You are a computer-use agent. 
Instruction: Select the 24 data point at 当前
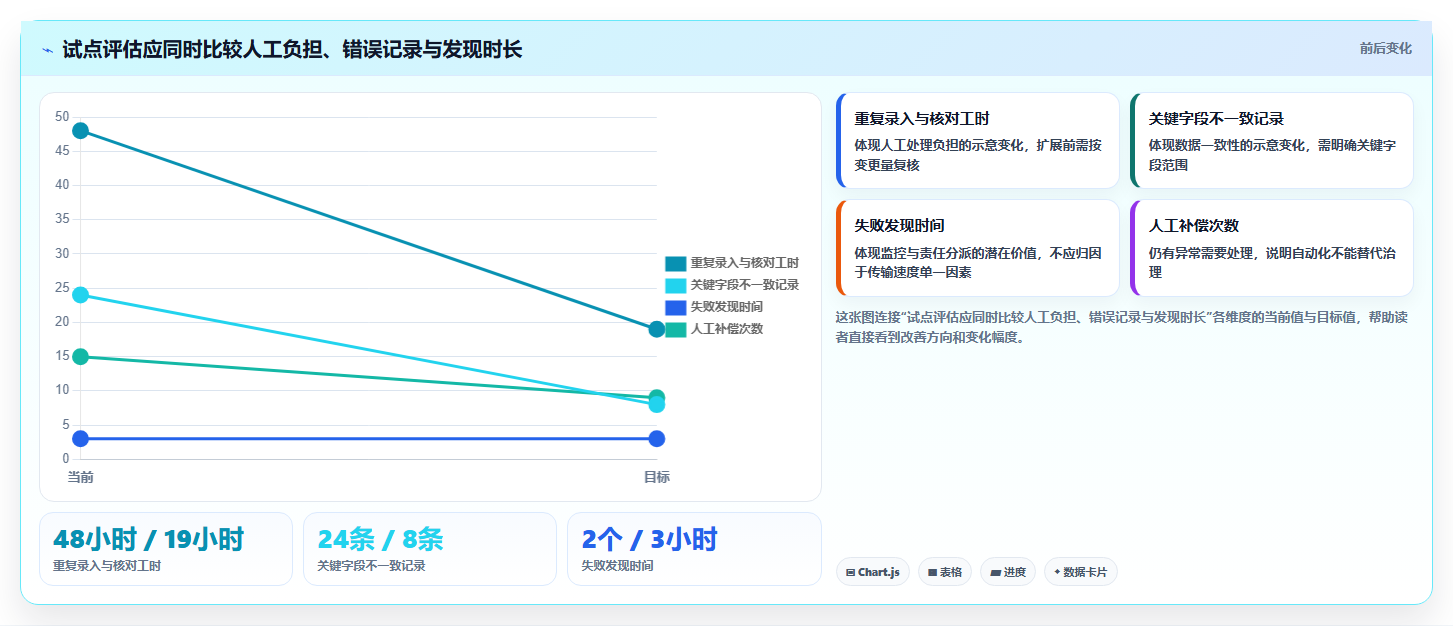(x=81, y=295)
